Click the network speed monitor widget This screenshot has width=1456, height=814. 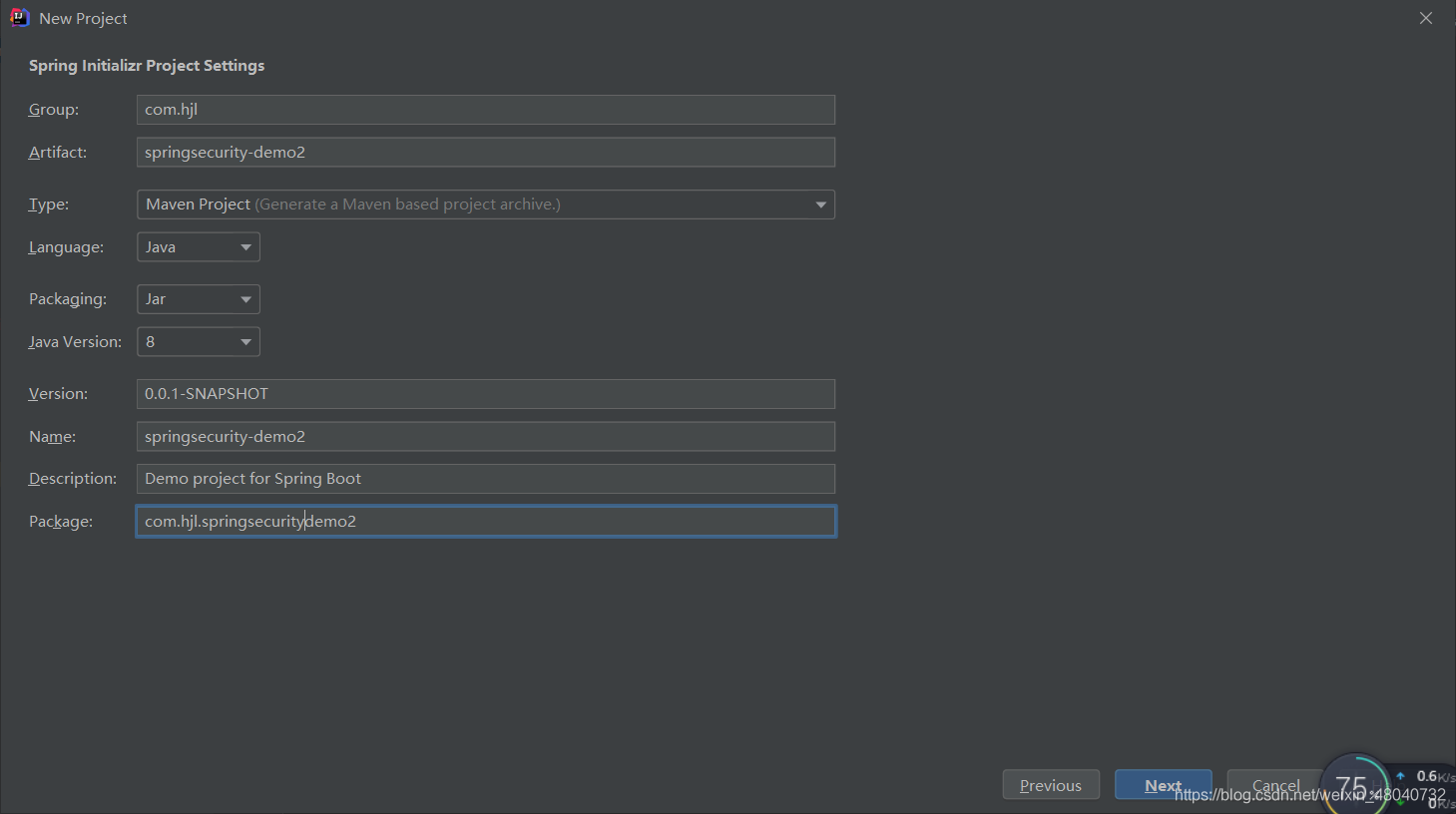pyautogui.click(x=1387, y=784)
